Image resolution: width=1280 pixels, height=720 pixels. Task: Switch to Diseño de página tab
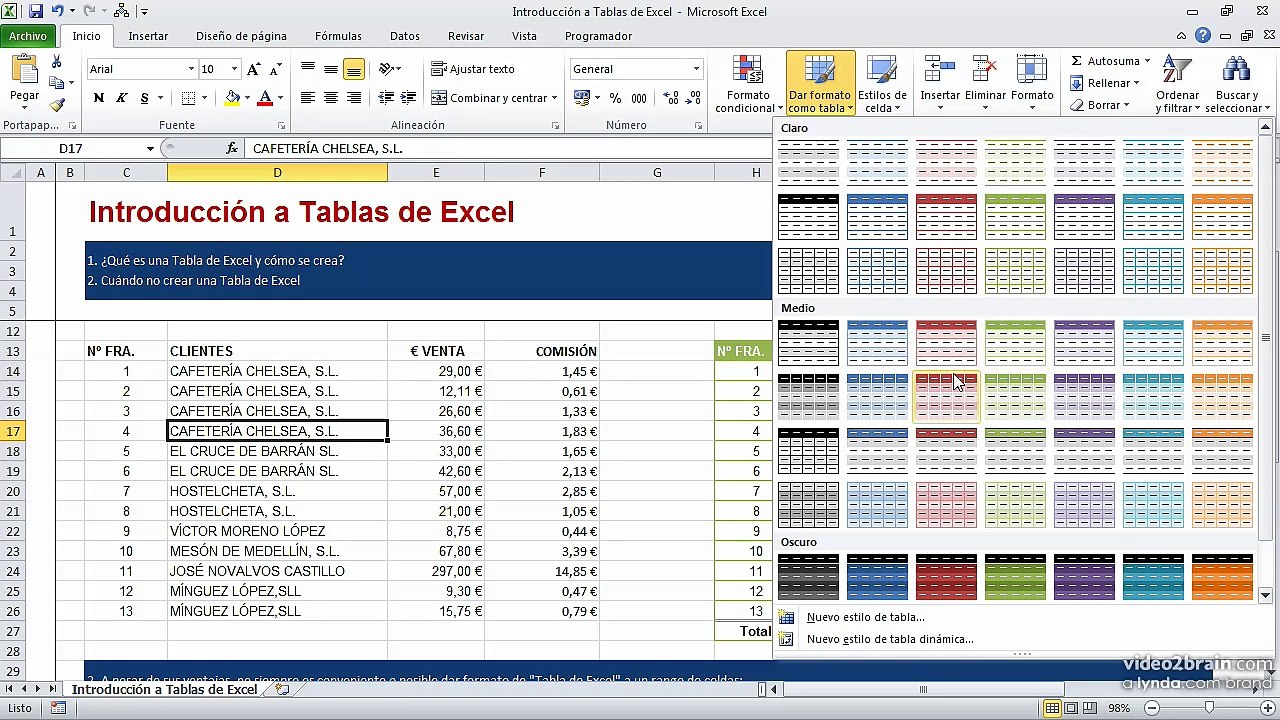241,36
